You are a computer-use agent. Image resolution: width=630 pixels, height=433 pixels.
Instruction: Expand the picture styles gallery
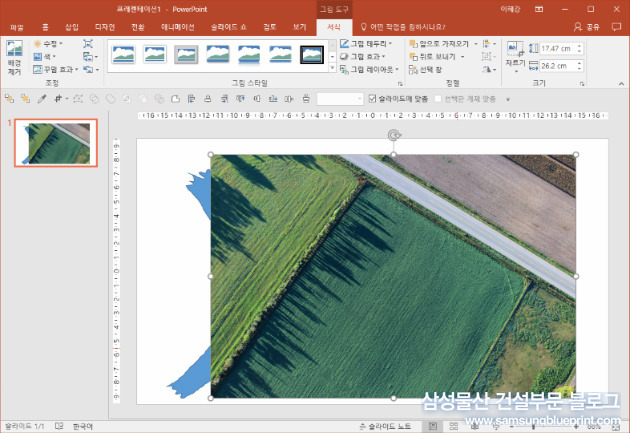[332, 68]
